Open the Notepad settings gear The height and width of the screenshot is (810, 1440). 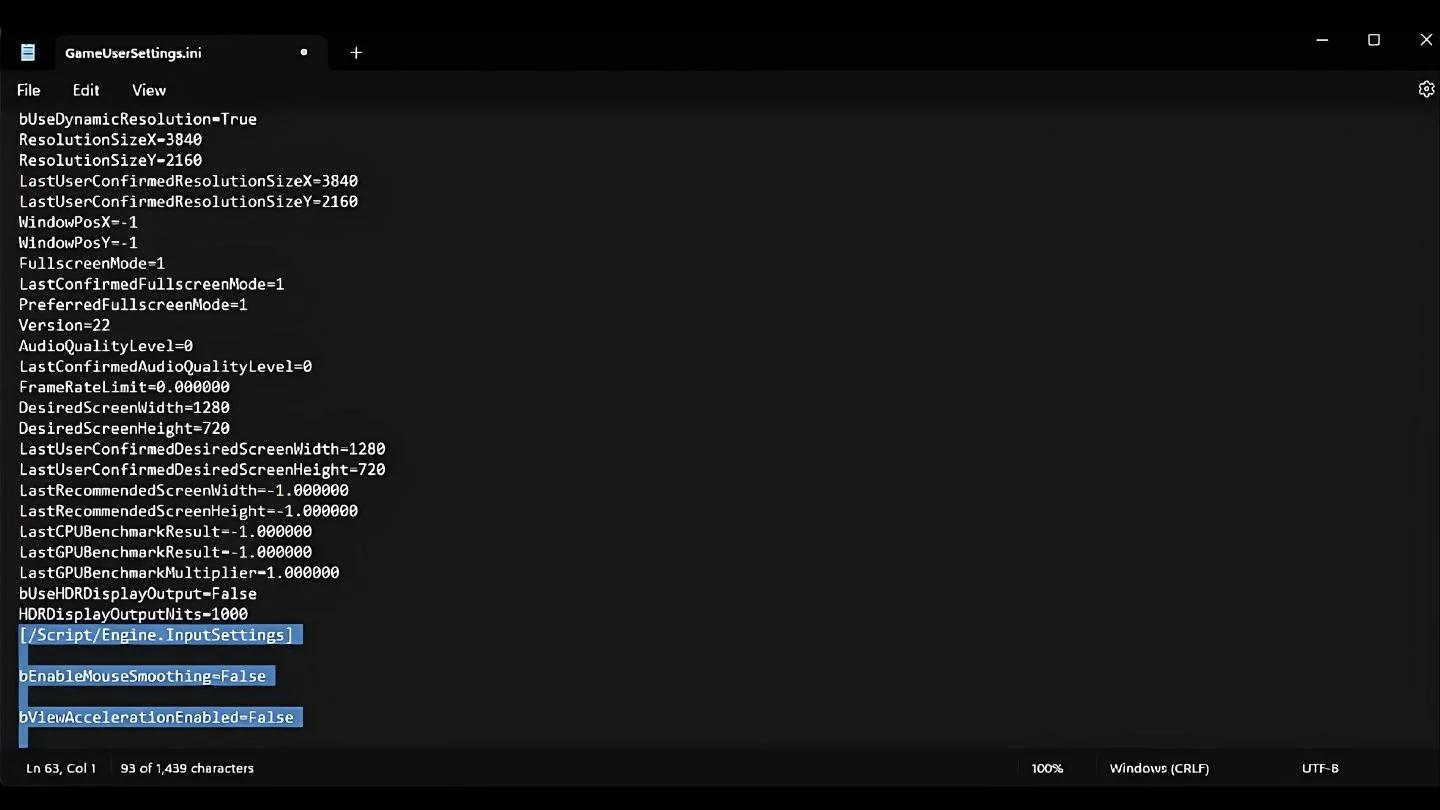pyautogui.click(x=1426, y=89)
